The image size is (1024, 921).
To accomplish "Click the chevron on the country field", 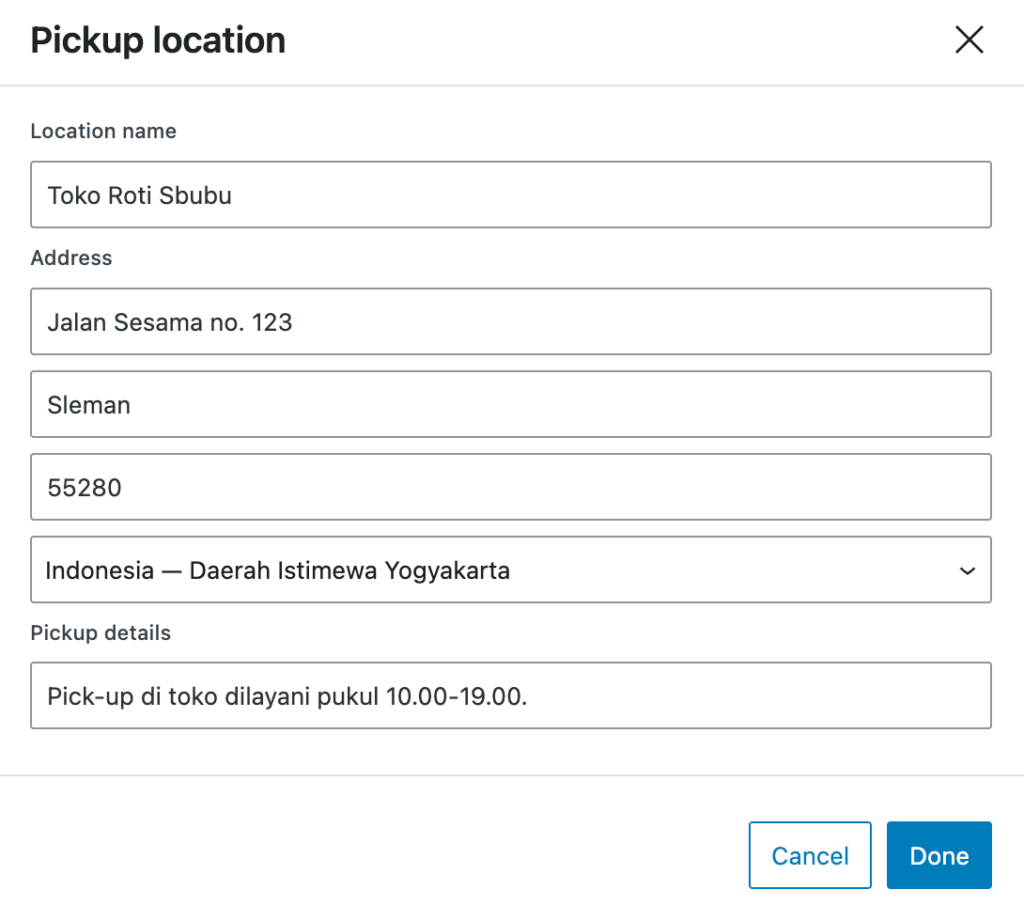I will click(966, 570).
